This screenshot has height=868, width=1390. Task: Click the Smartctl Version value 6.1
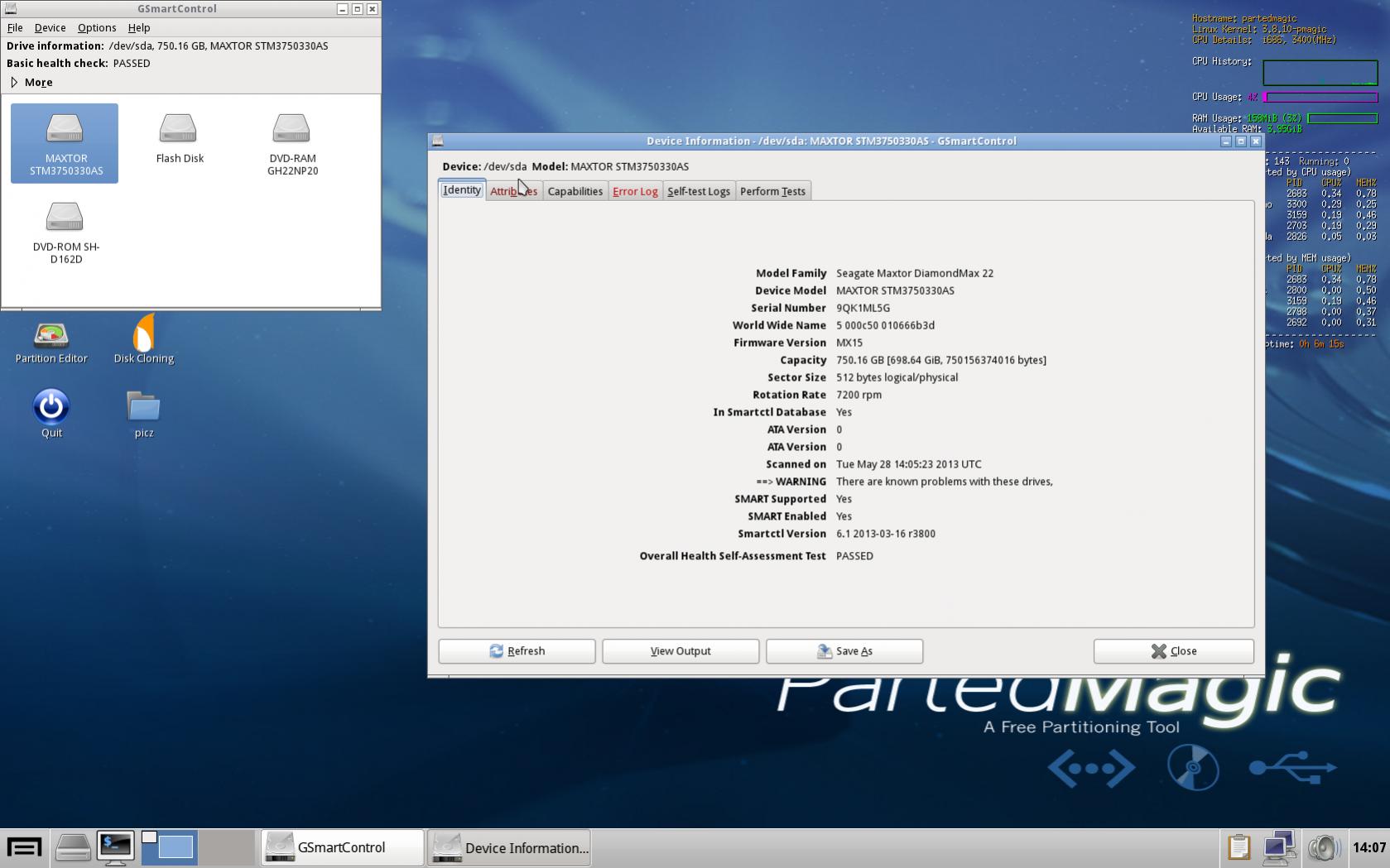[x=886, y=534]
